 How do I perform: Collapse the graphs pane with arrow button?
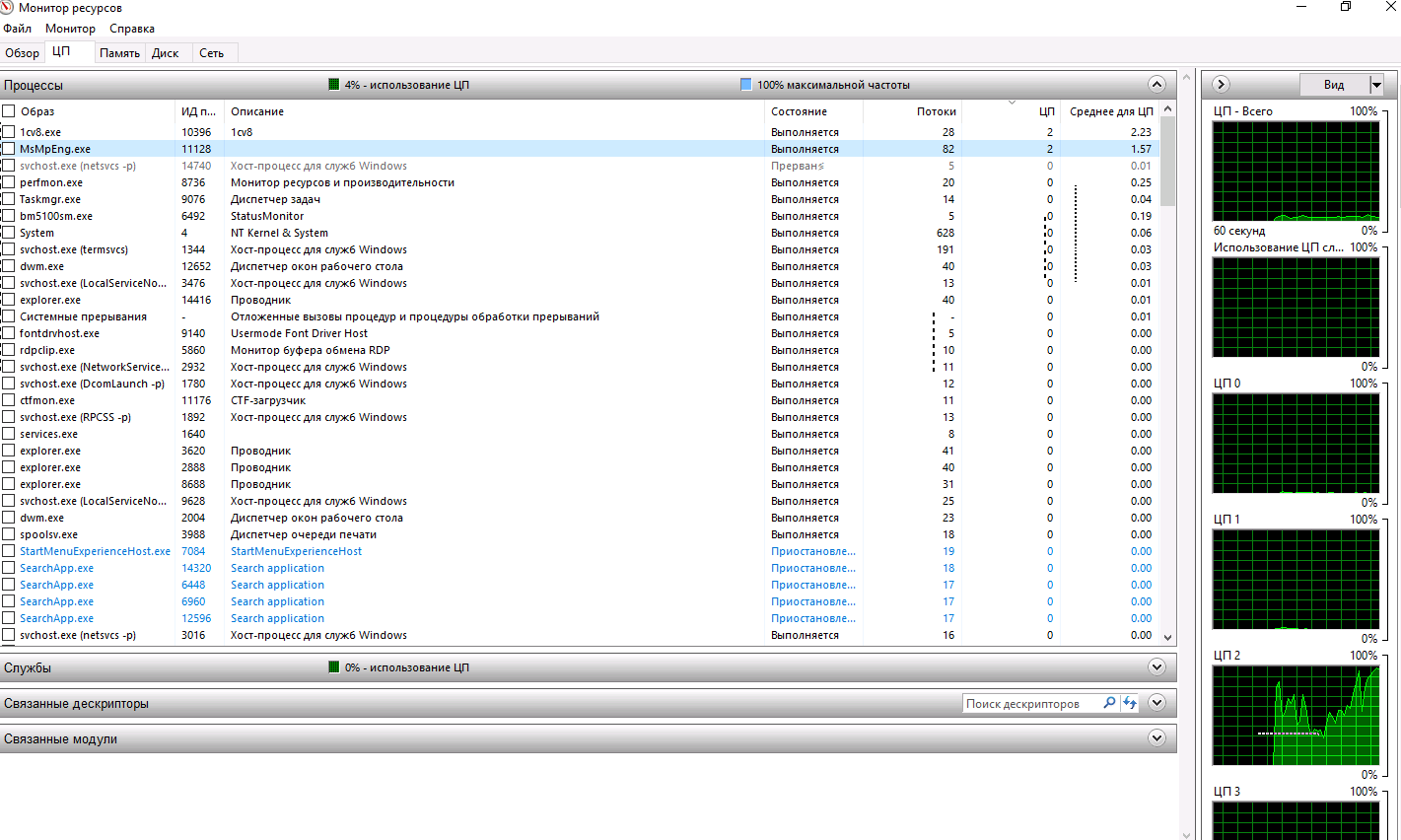click(x=1221, y=85)
